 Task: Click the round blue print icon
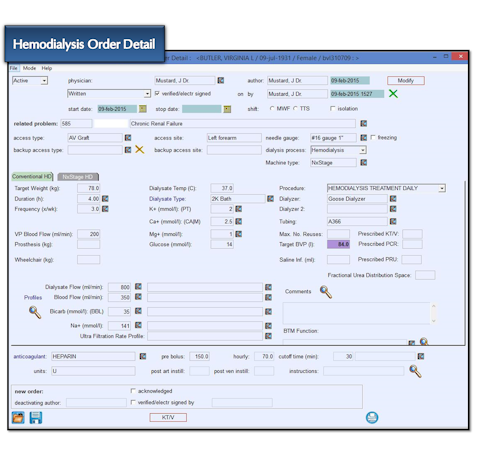pyautogui.click(x=372, y=418)
